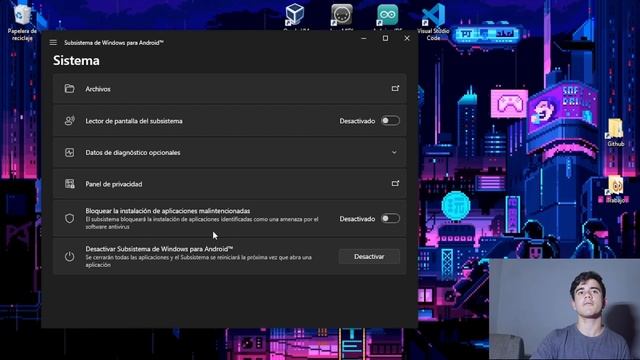The image size is (640, 360).
Task: Click Desactivar Subsistema de Windows para Android title
Action: point(159,249)
